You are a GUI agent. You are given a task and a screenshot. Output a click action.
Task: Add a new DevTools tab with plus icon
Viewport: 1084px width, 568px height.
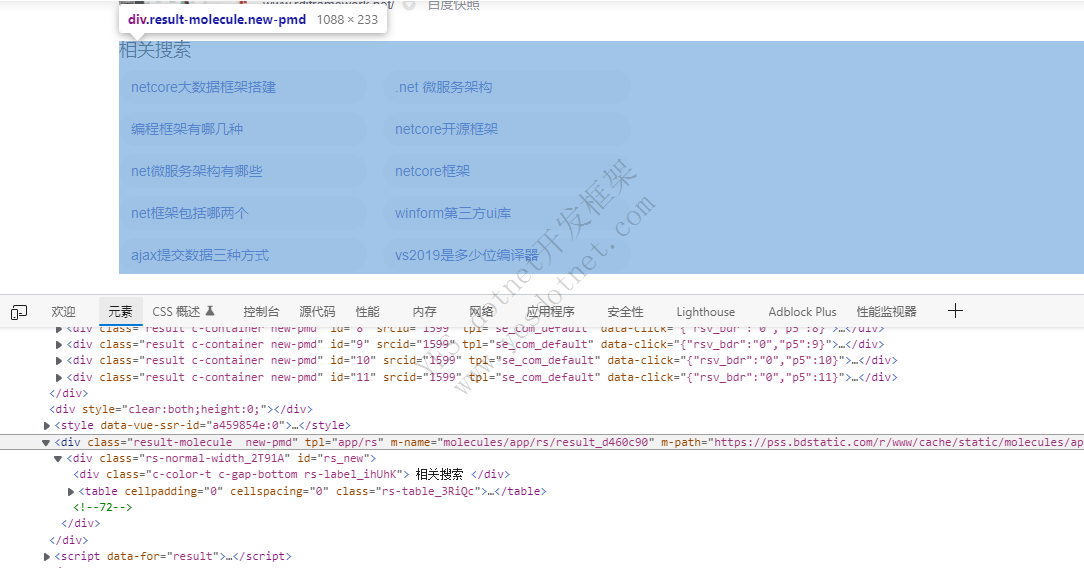coord(955,311)
